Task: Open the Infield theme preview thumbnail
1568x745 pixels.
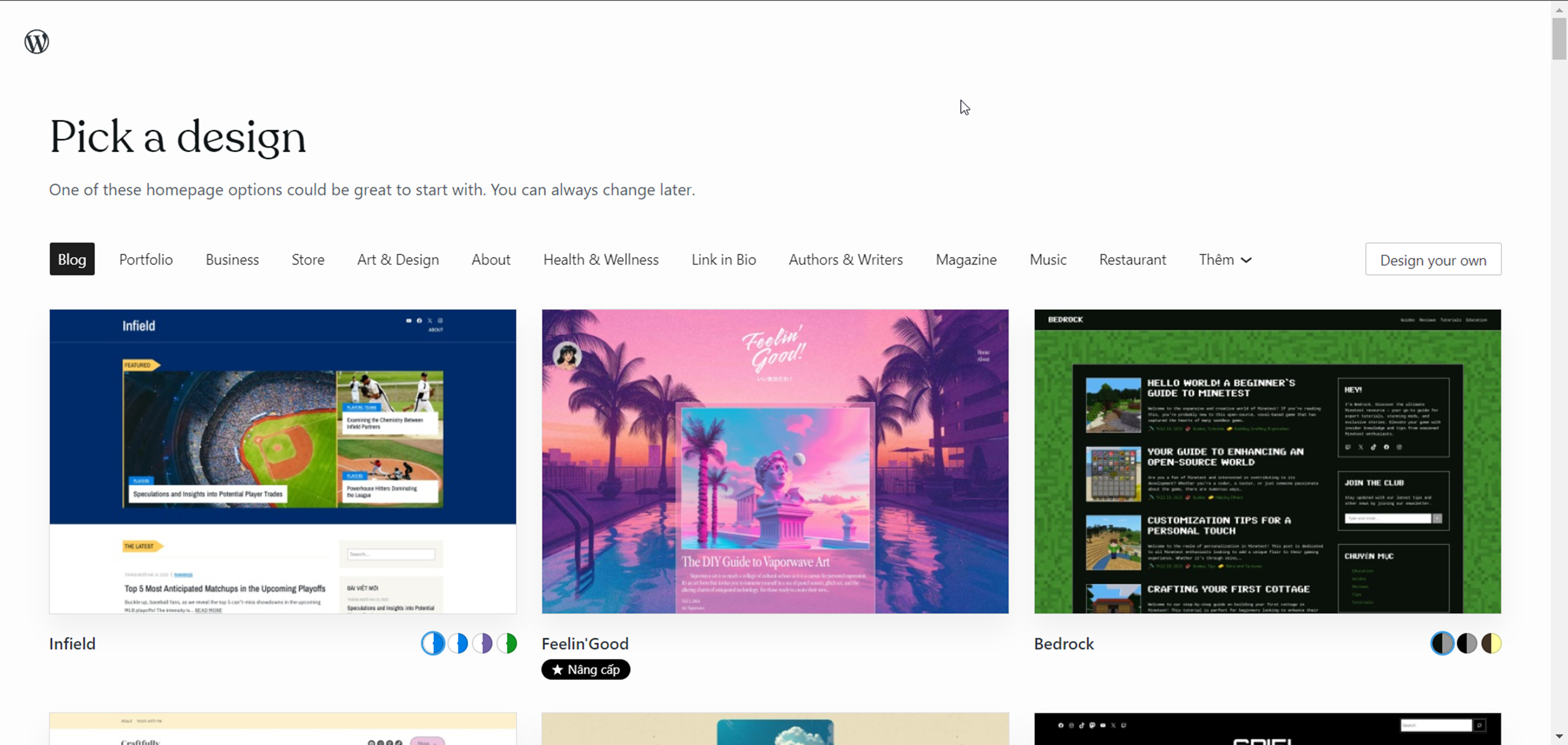Action: click(283, 461)
